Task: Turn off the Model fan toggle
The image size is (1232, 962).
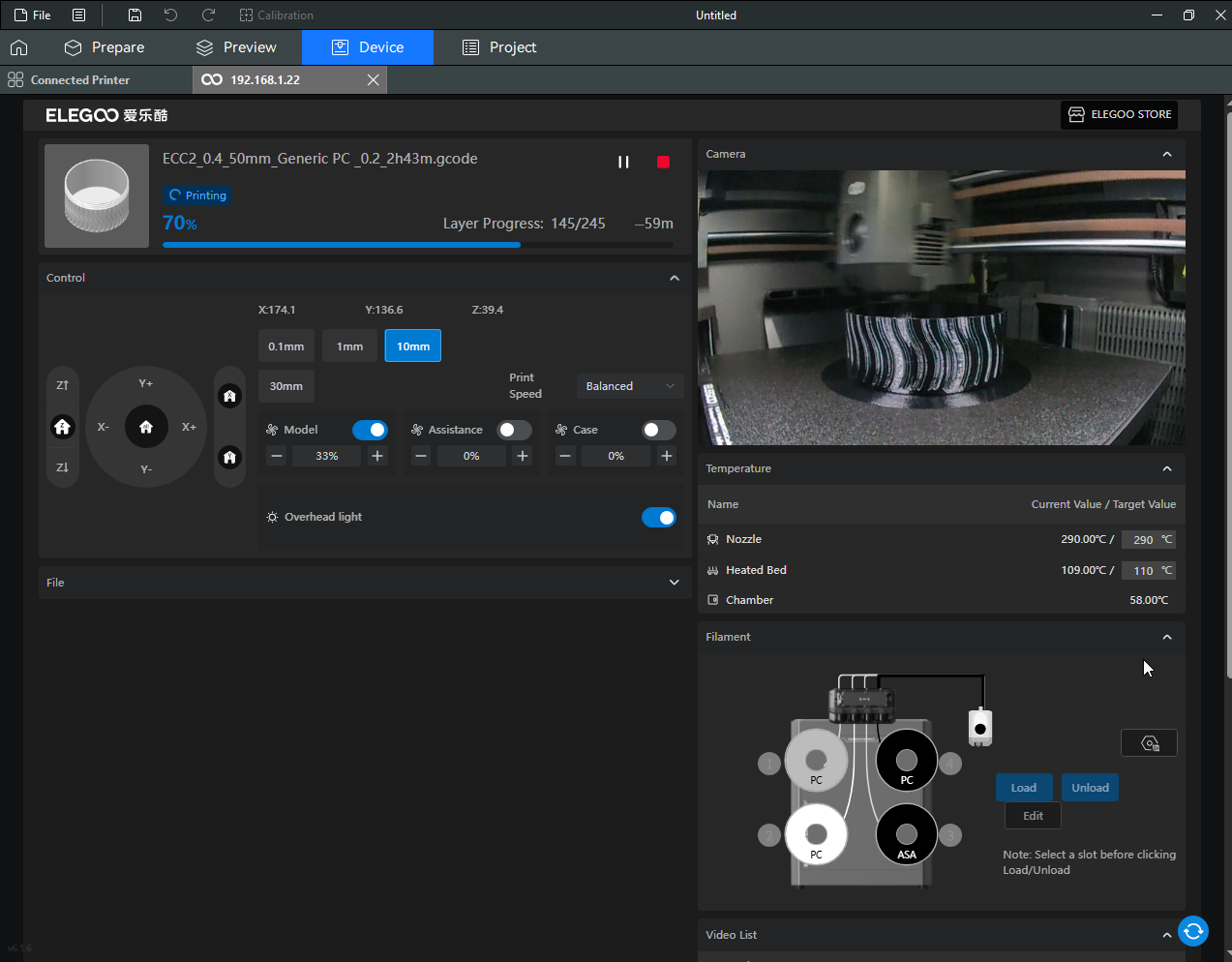Action: (x=370, y=430)
